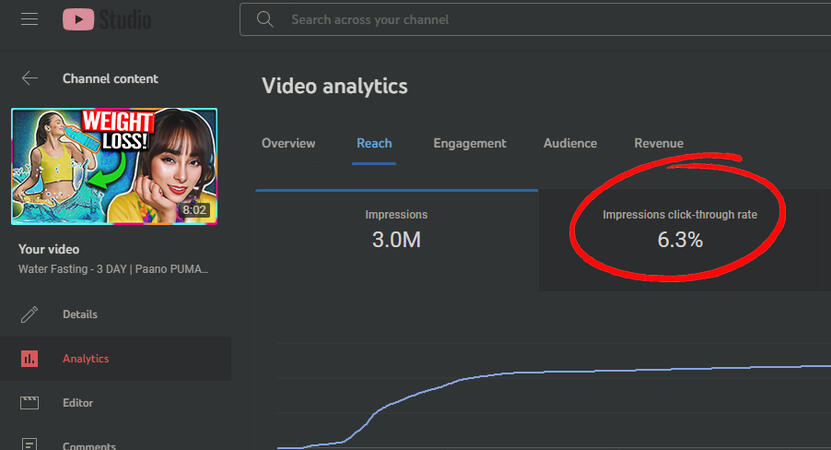Click the YouTube Studio logo
This screenshot has height=450, width=831.
pyautogui.click(x=107, y=20)
